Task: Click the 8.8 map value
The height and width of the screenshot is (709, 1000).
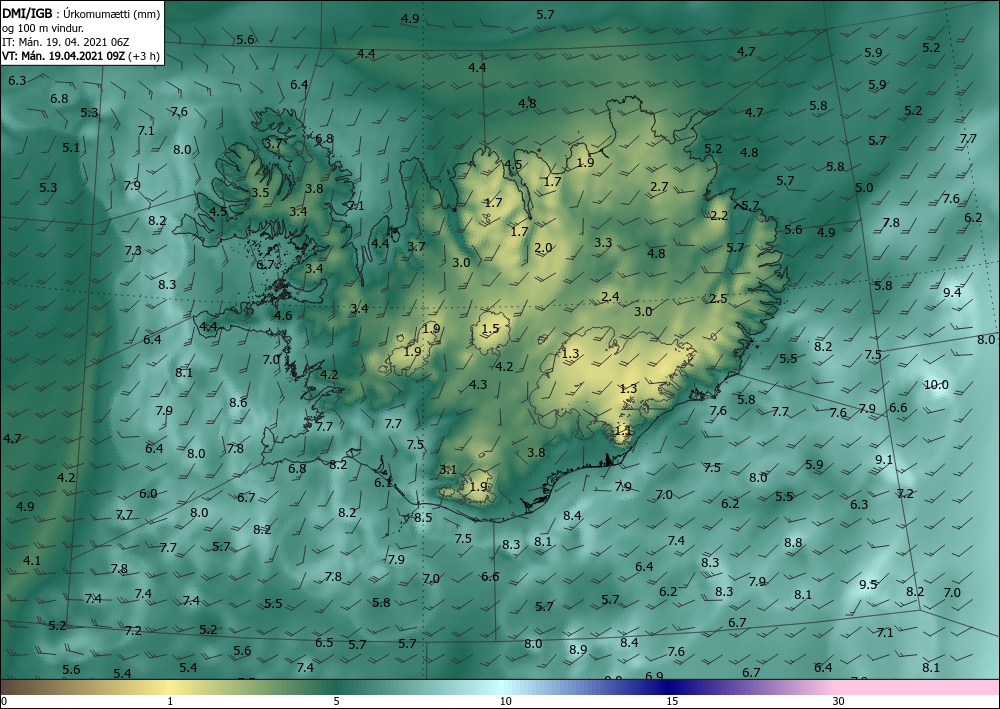Action: click(x=793, y=543)
